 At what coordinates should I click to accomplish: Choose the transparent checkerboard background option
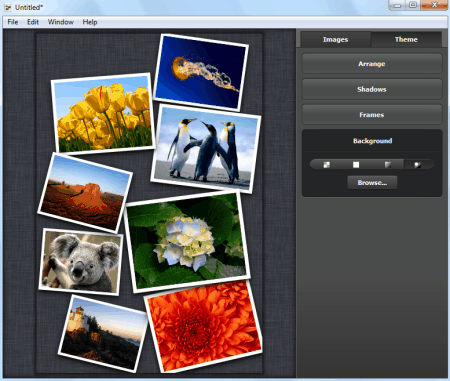tap(327, 164)
